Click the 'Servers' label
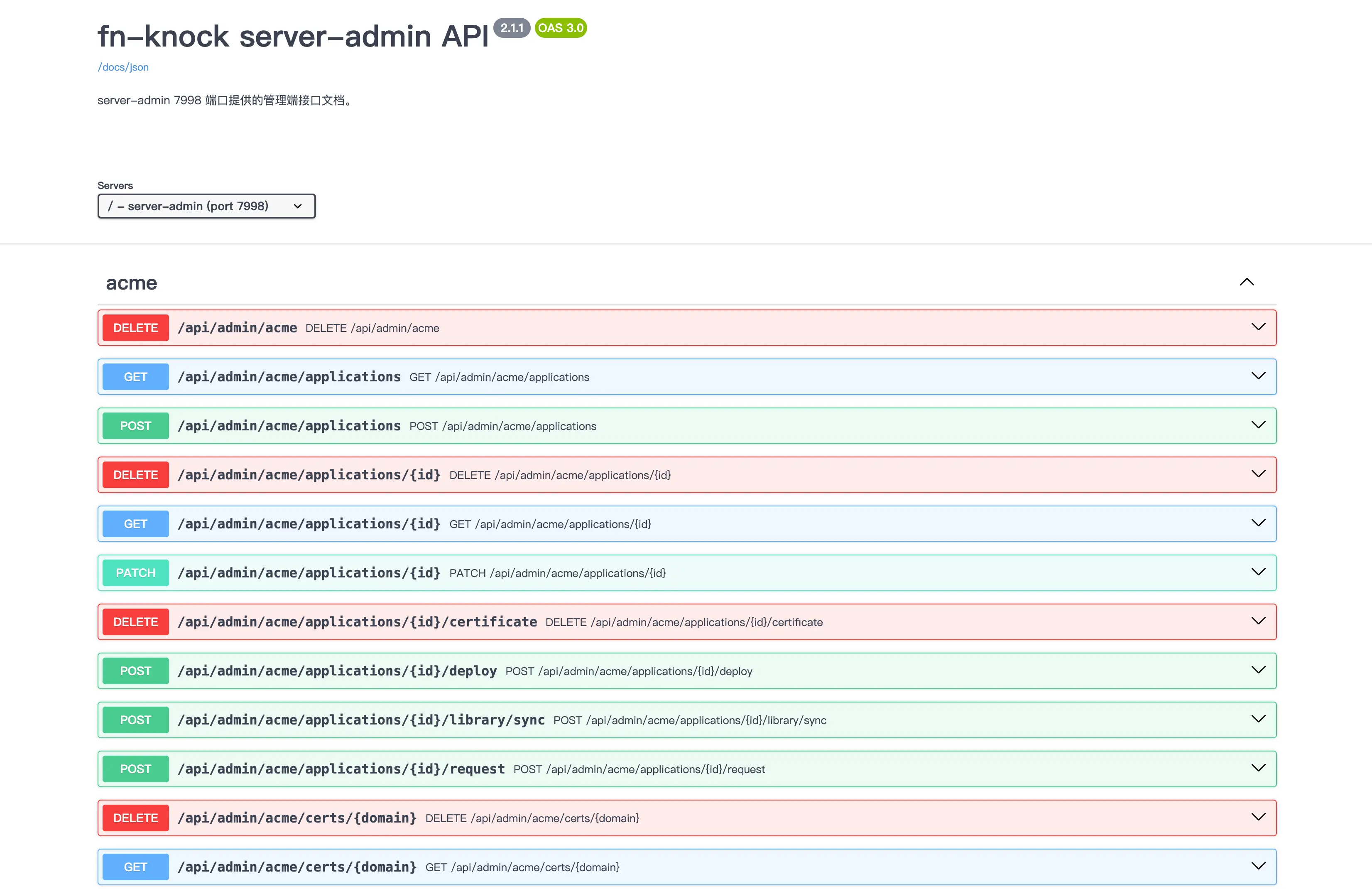 point(115,185)
